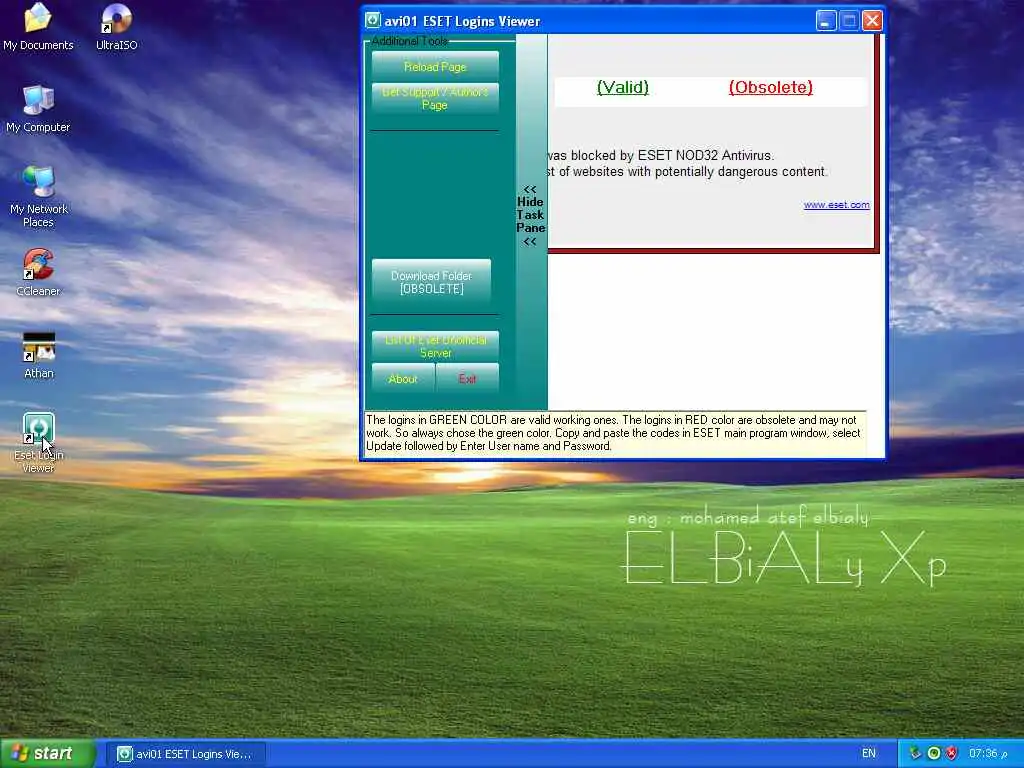Open My Documents desktop icon

[x=38, y=27]
